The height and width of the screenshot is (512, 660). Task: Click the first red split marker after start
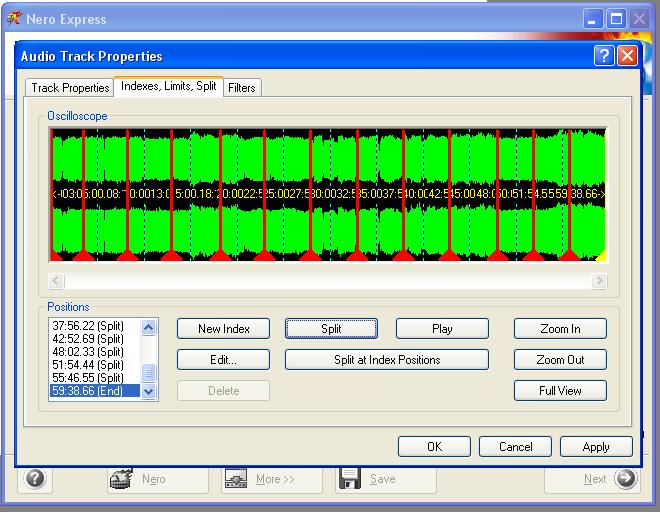(84, 255)
